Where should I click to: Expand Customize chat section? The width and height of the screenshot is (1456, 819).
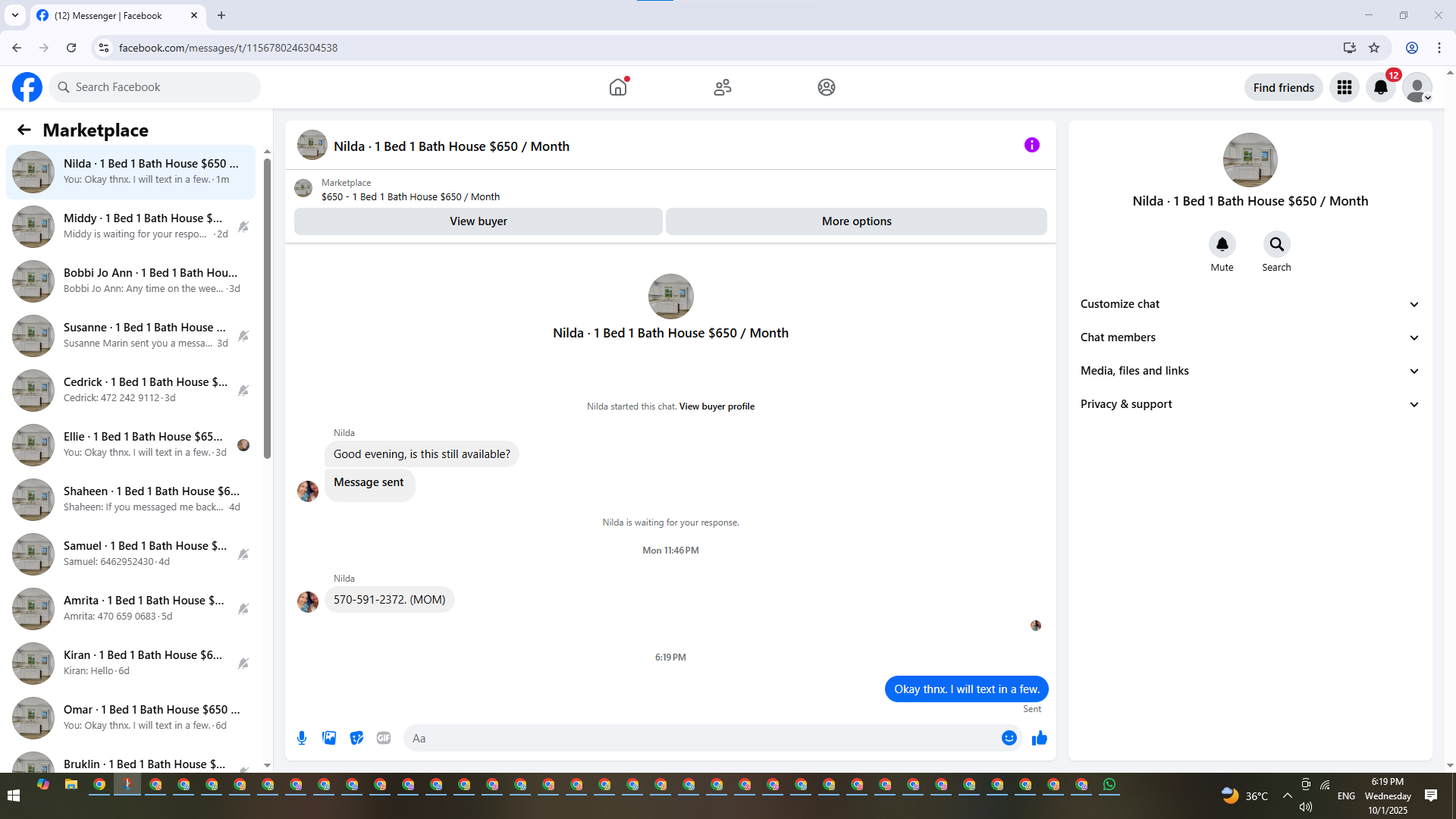click(1250, 304)
